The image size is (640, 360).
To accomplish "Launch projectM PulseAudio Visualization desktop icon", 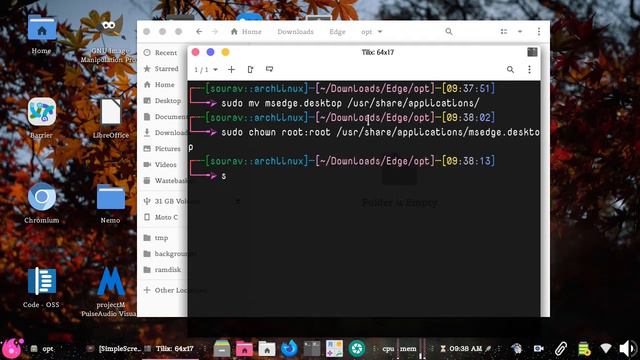I will click(x=110, y=292).
